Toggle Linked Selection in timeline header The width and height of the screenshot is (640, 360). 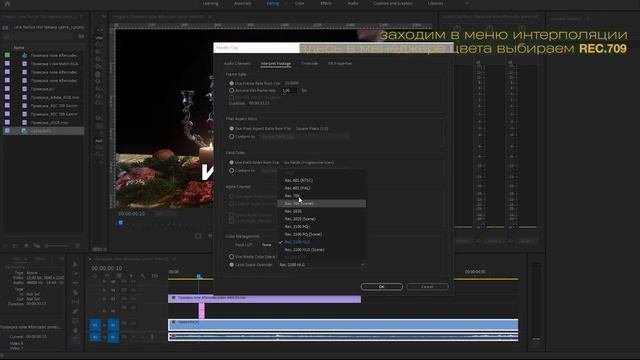pos(119,276)
